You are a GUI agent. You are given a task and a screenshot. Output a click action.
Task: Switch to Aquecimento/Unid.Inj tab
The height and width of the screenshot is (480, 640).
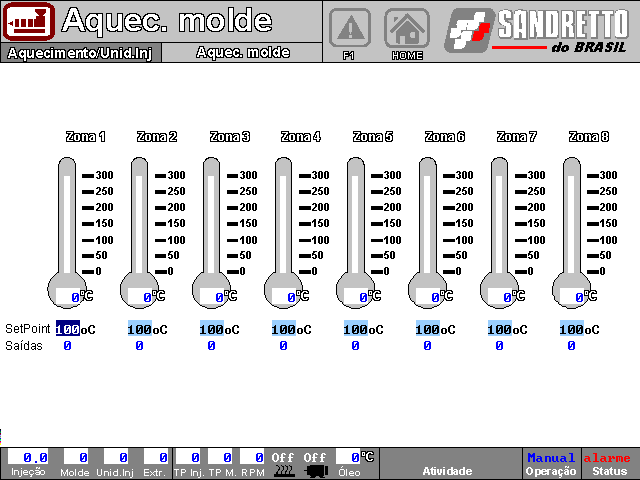[x=81, y=53]
